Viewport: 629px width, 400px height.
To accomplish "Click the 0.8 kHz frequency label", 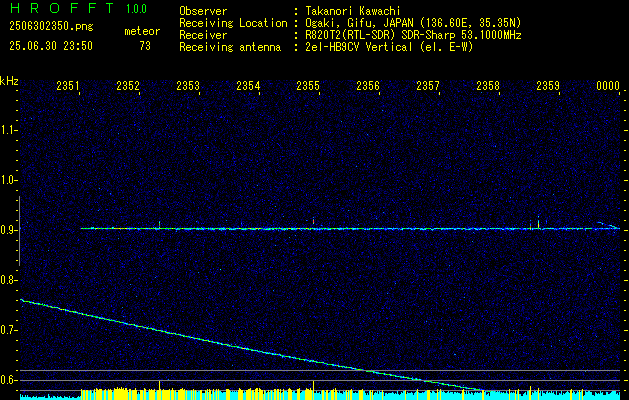I will pyautogui.click(x=8, y=280).
